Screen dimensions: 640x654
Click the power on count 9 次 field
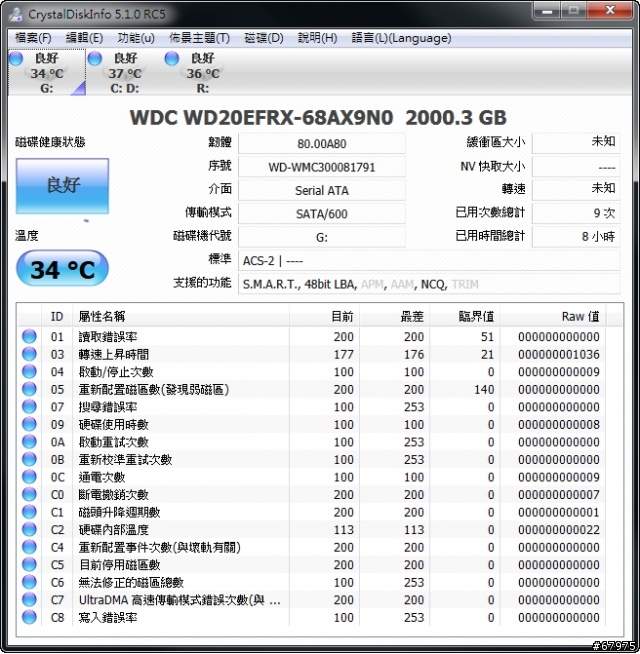(576, 214)
